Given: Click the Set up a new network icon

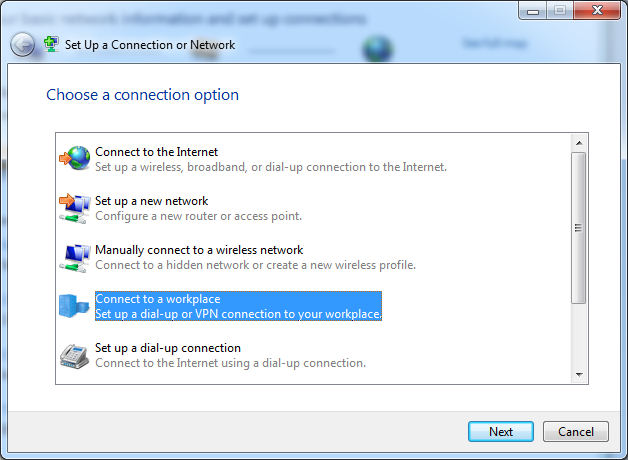Looking at the screenshot, I should tap(74, 208).
